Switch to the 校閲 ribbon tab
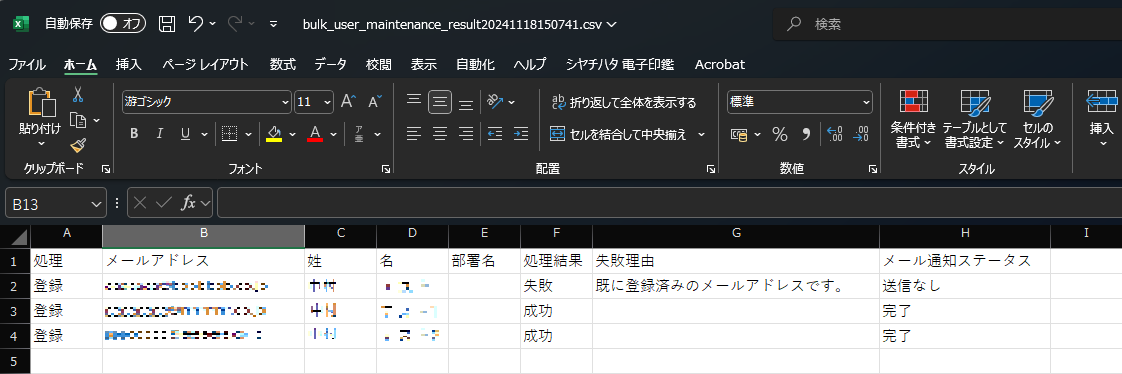1122x374 pixels. pos(379,64)
